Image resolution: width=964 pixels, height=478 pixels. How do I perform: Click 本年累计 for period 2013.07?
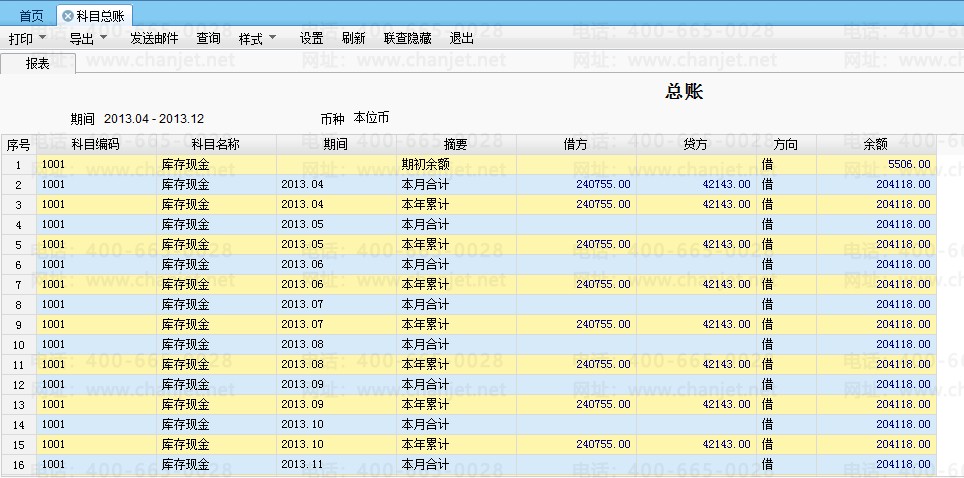(x=456, y=324)
